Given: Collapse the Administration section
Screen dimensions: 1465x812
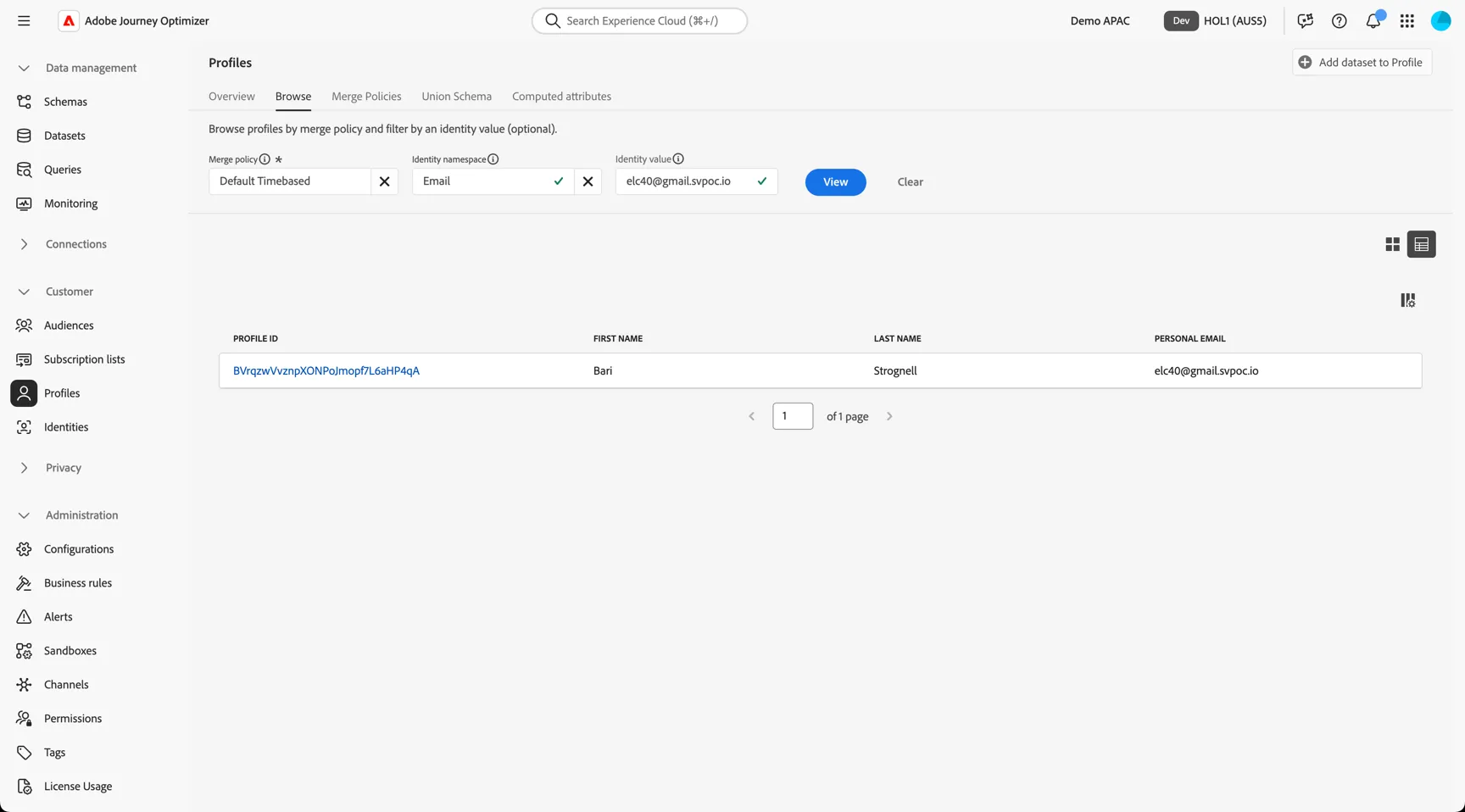Looking at the screenshot, I should coord(24,515).
